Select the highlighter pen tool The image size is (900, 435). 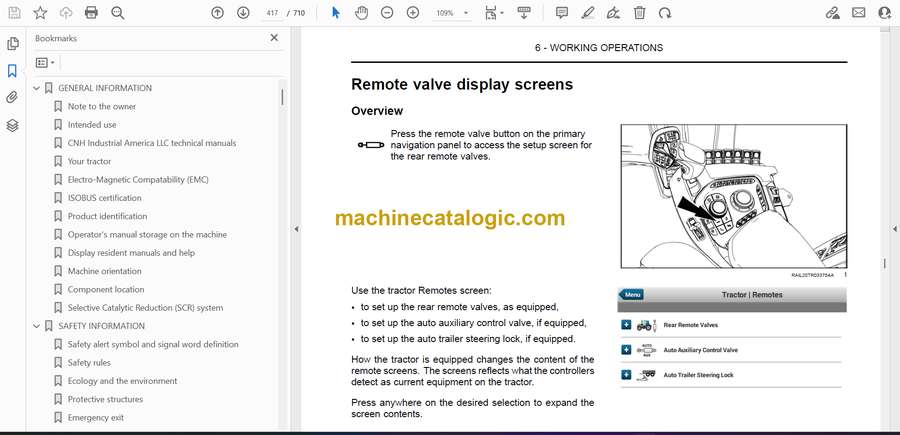588,13
